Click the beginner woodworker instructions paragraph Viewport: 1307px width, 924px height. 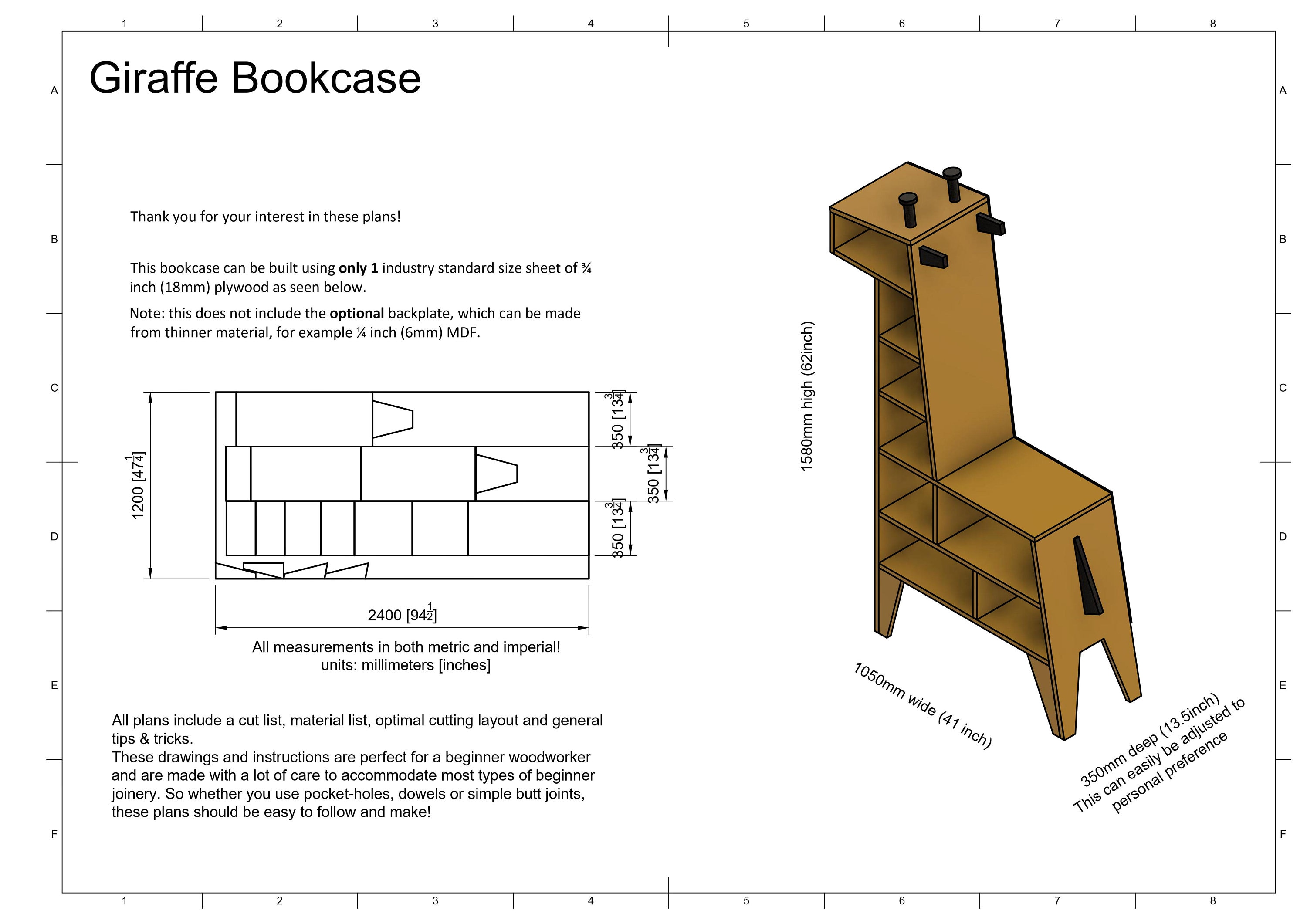tap(353, 780)
